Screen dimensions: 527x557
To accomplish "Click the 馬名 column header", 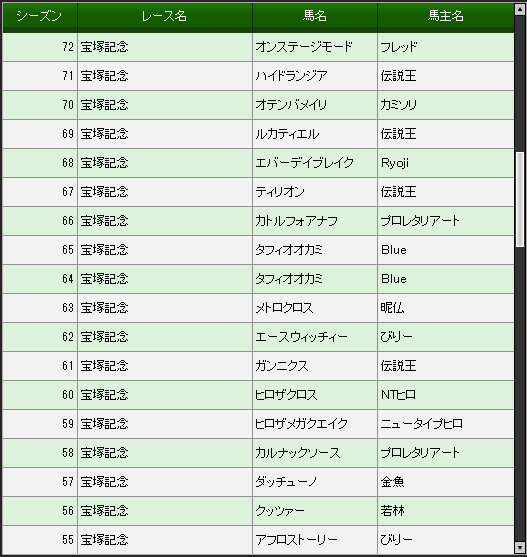I will [x=315, y=16].
